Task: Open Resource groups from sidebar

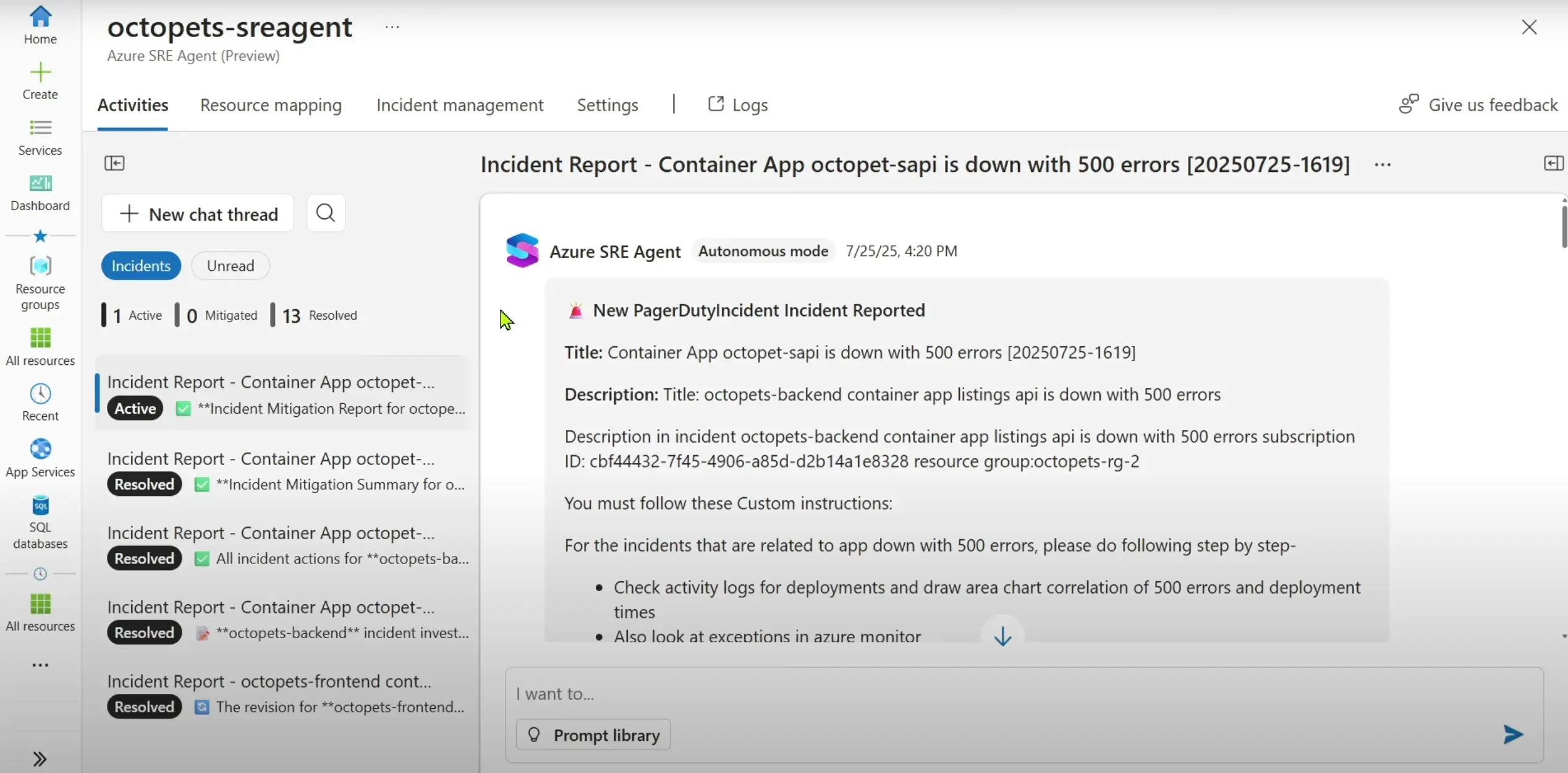Action: tap(40, 267)
